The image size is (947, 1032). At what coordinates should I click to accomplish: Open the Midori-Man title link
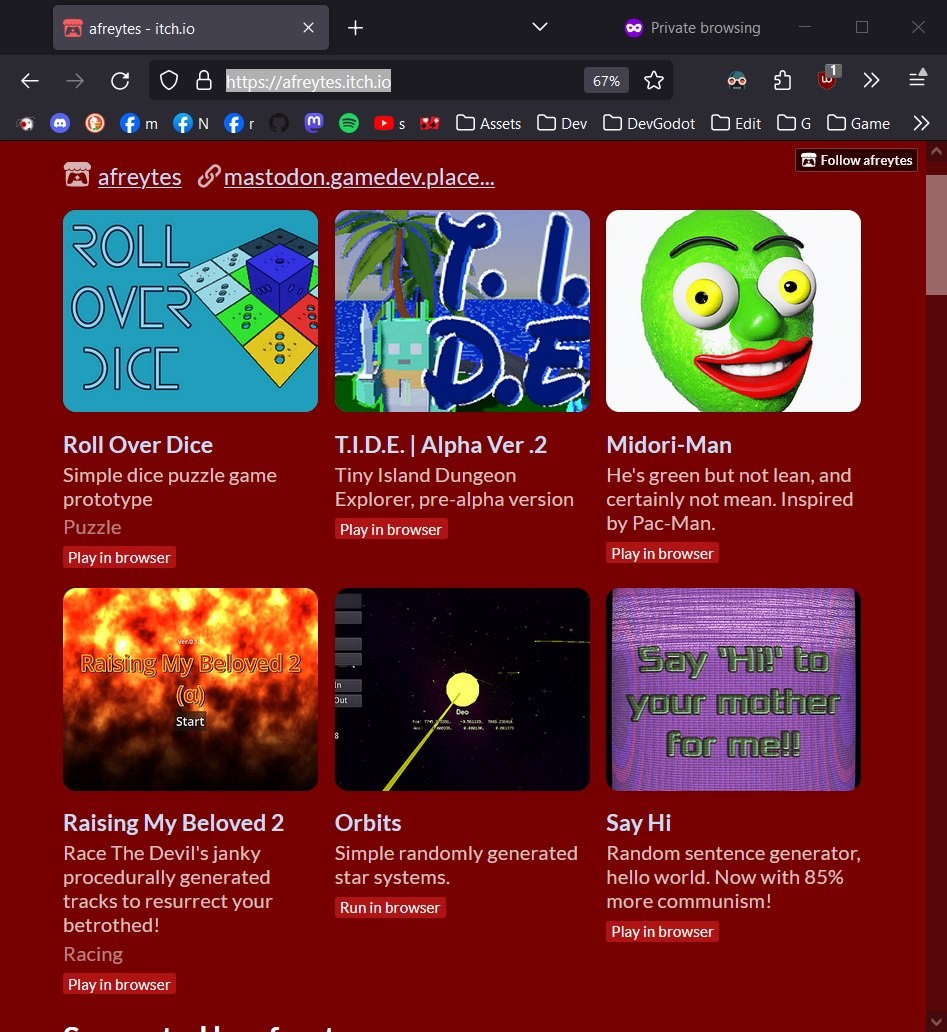[x=669, y=445]
